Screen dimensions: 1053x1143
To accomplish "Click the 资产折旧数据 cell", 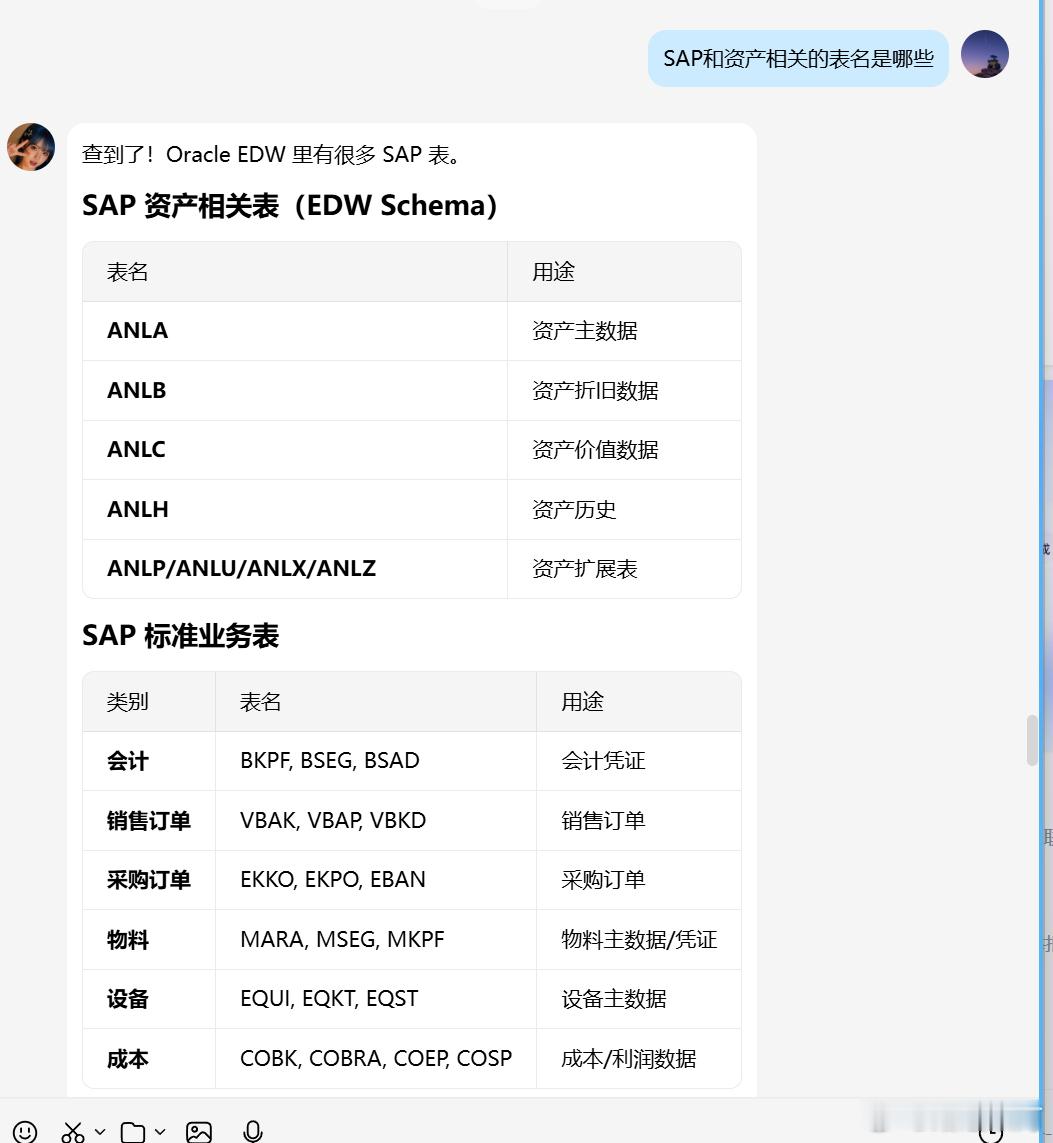I will [624, 391].
